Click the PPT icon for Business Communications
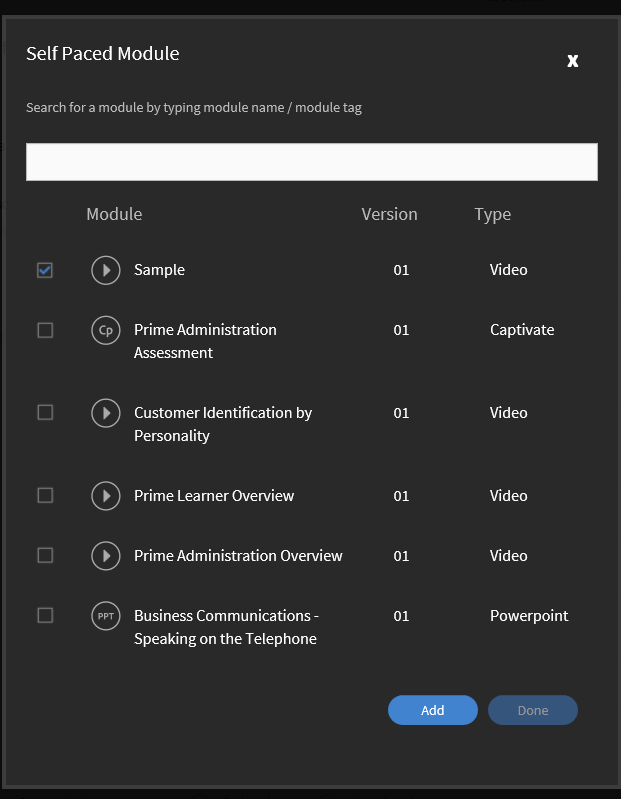 tap(106, 616)
